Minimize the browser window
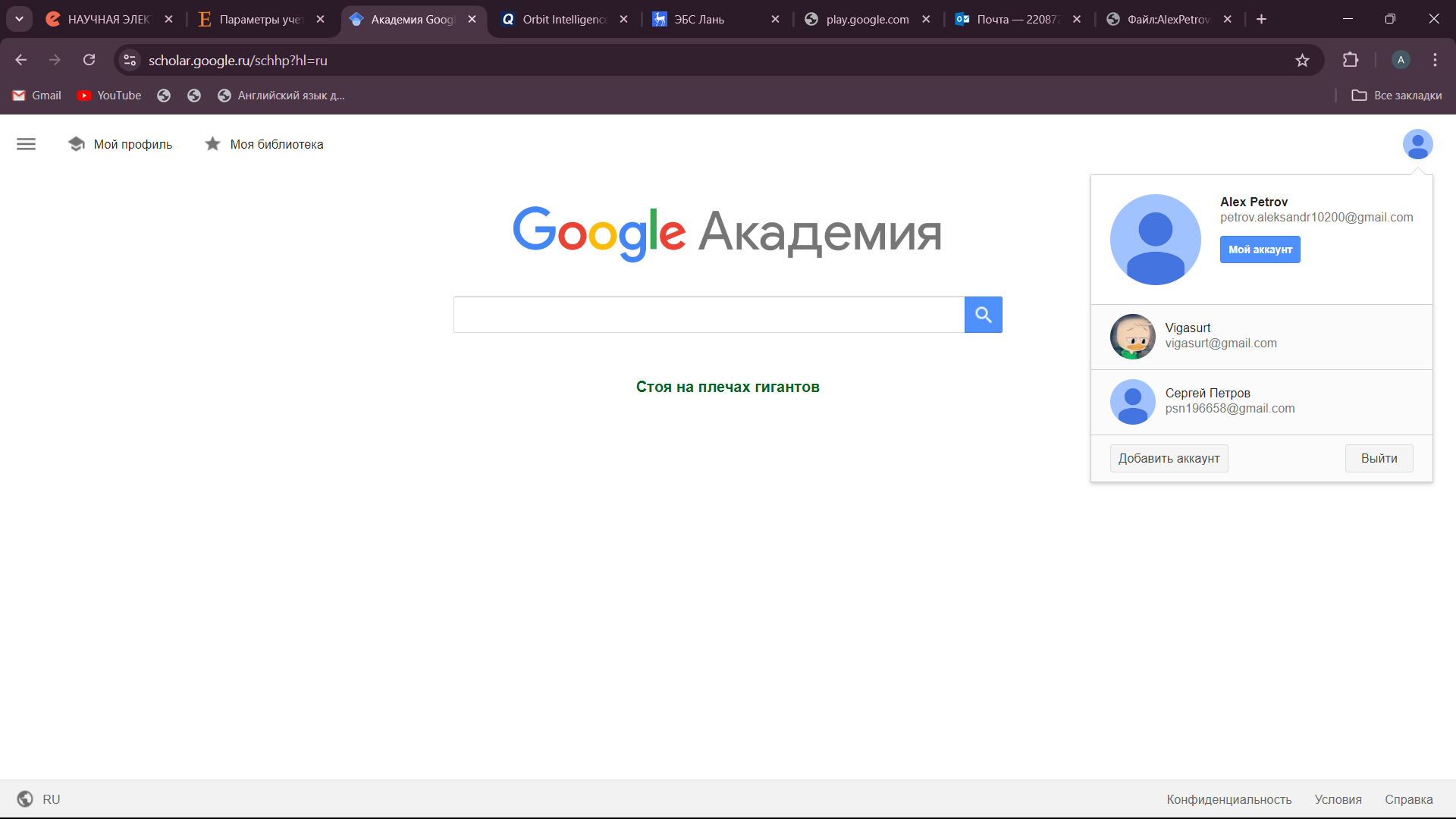This screenshot has width=1456, height=819. pos(1348,19)
